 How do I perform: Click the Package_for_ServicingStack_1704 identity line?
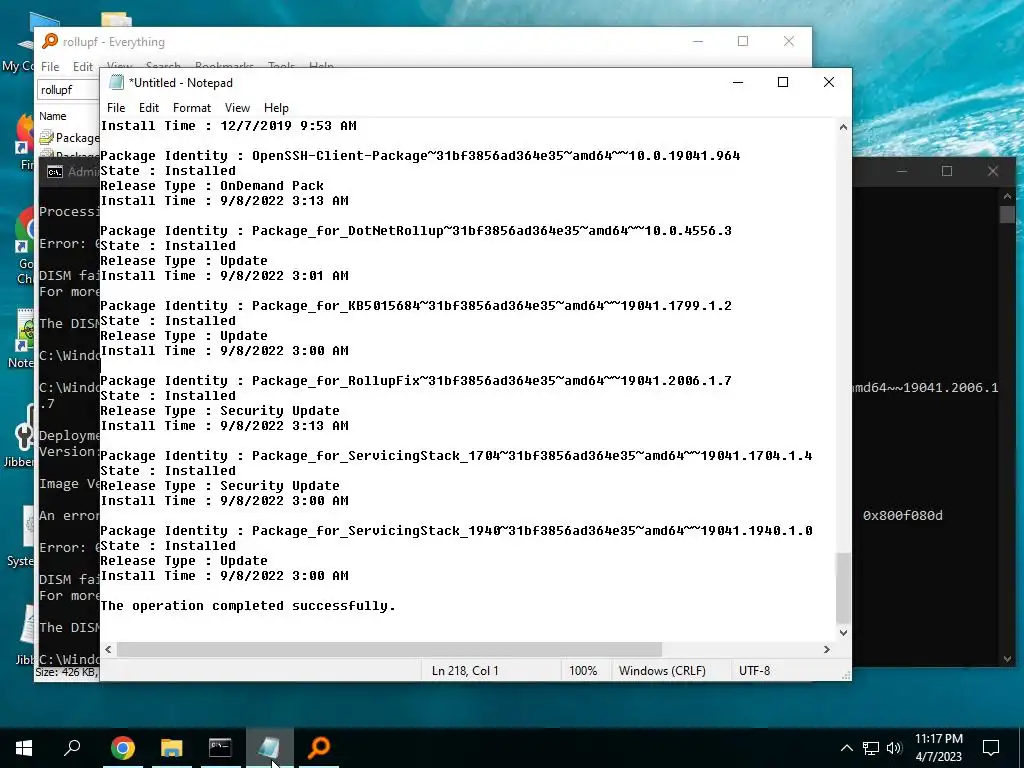[456, 456]
